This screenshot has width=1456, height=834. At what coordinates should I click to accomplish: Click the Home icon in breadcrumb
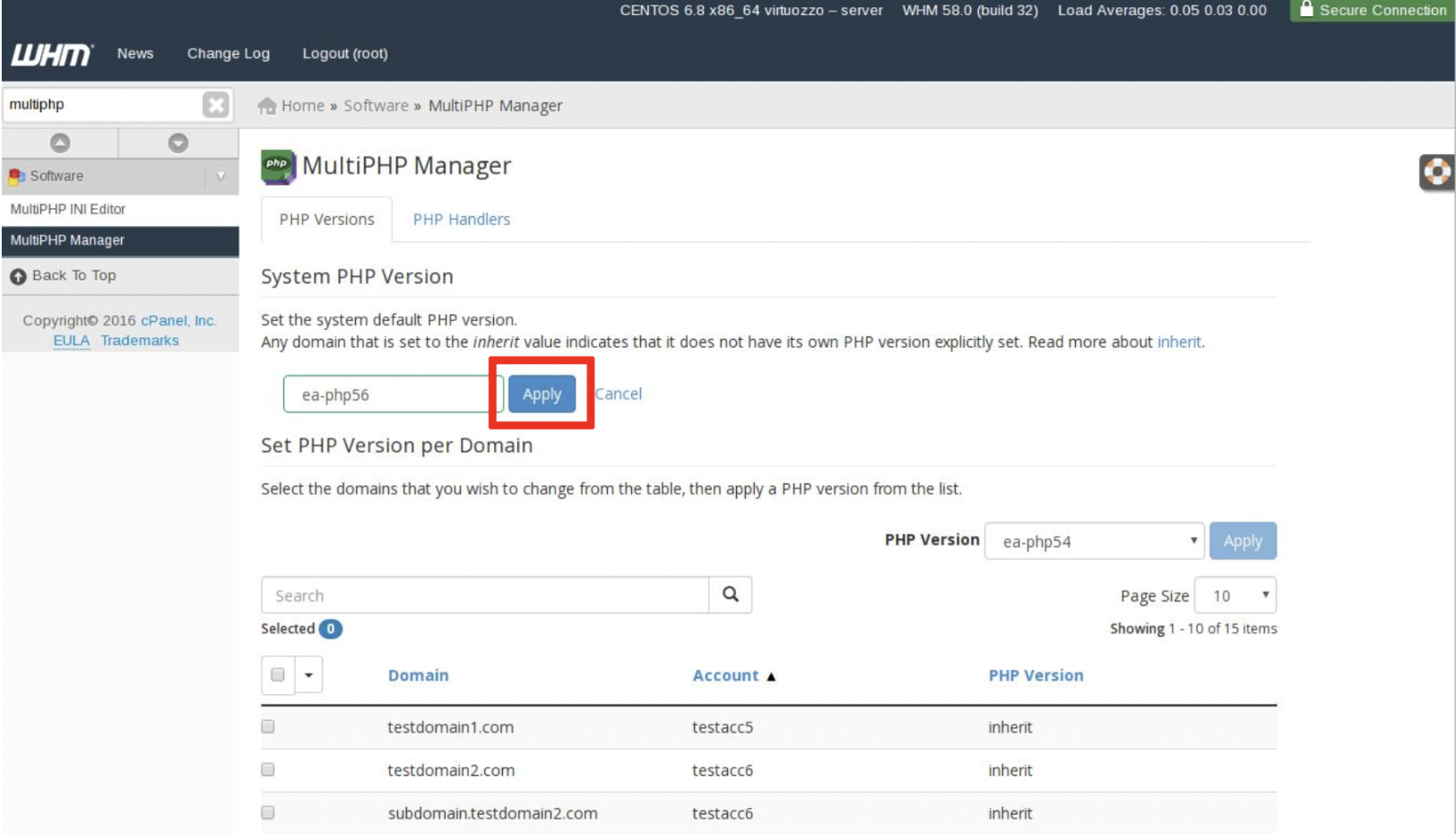coord(267,106)
